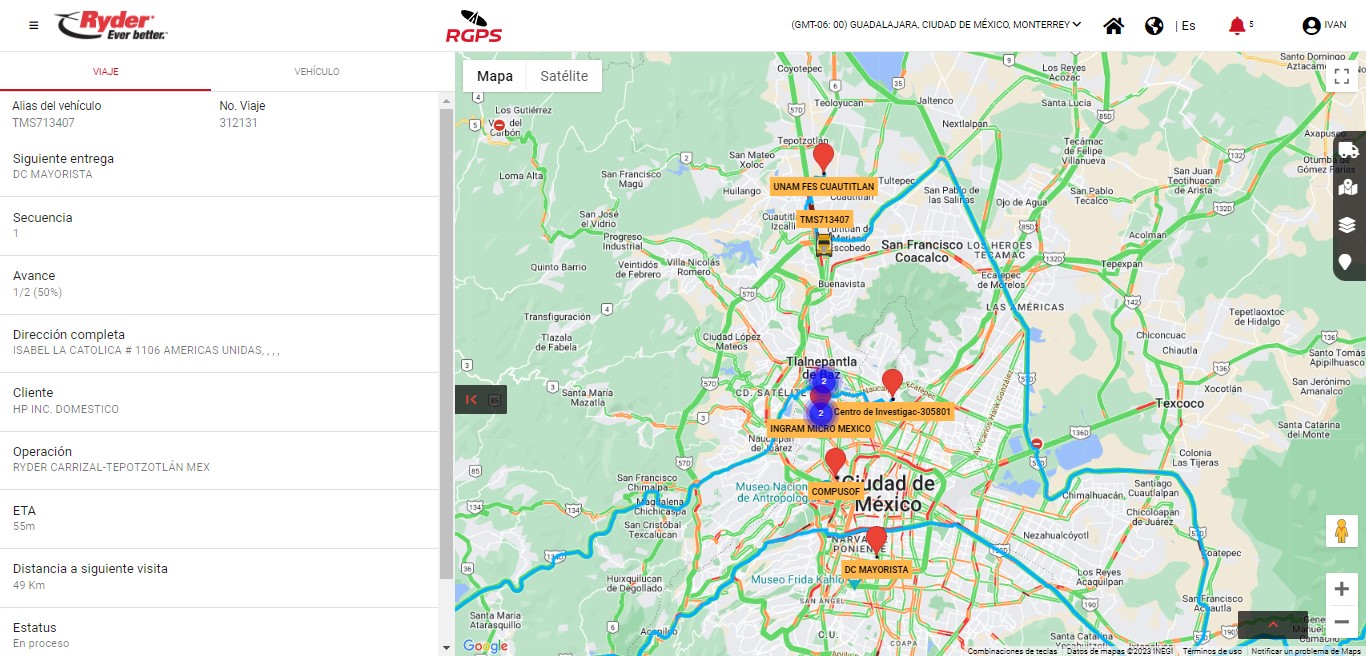Screen dimensions: 1366x656
Task: Select the Mapa map type
Action: tap(494, 77)
